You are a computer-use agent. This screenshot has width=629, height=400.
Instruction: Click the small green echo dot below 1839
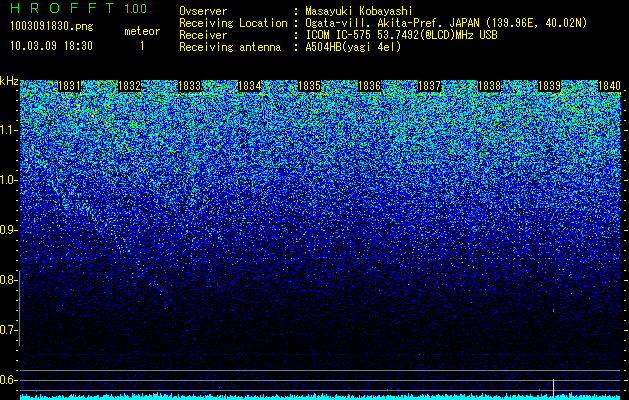(554, 310)
